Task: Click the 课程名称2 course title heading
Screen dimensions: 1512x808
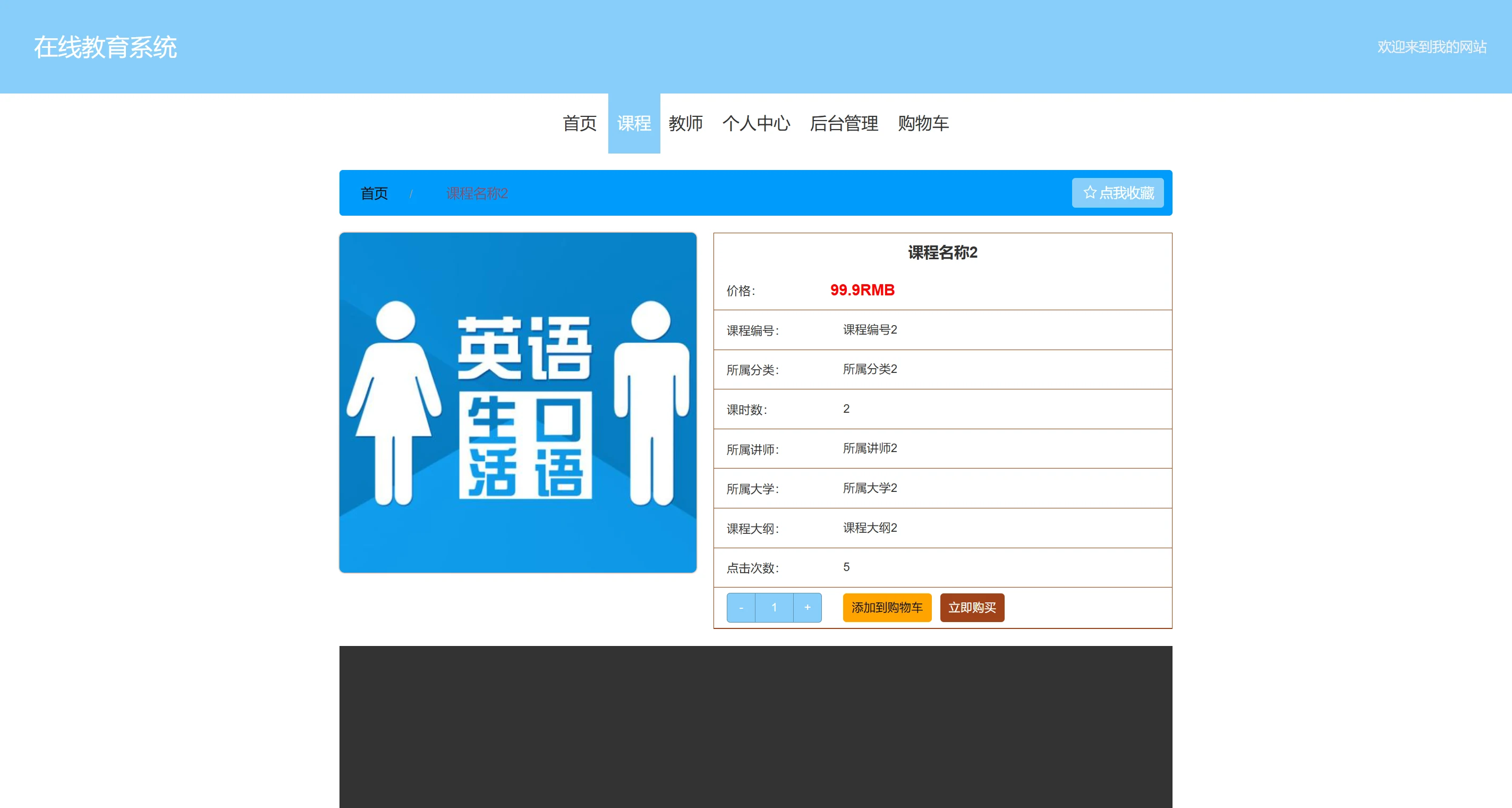Action: coord(942,252)
